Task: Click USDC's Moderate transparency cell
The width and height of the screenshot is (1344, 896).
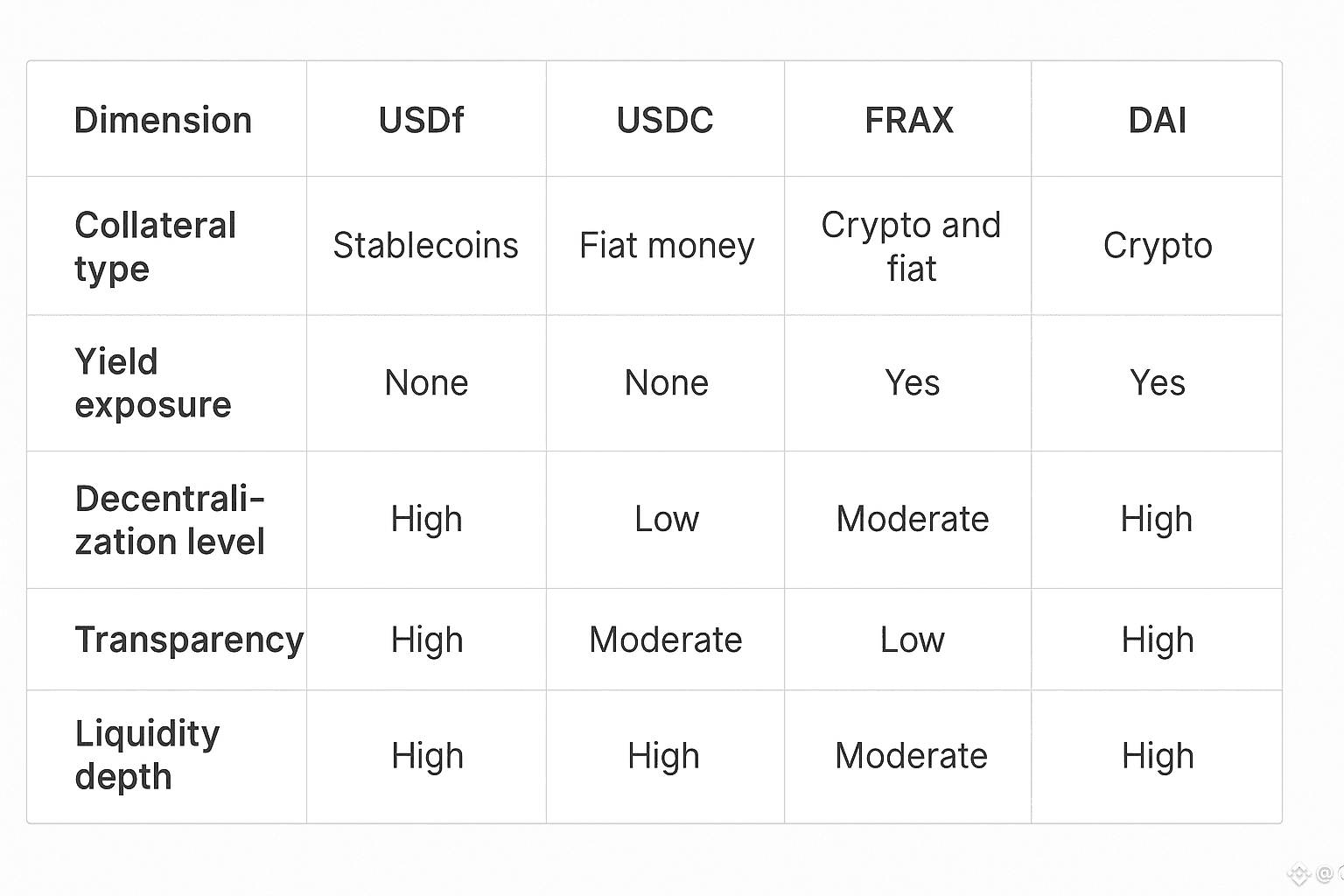Action: 665,640
